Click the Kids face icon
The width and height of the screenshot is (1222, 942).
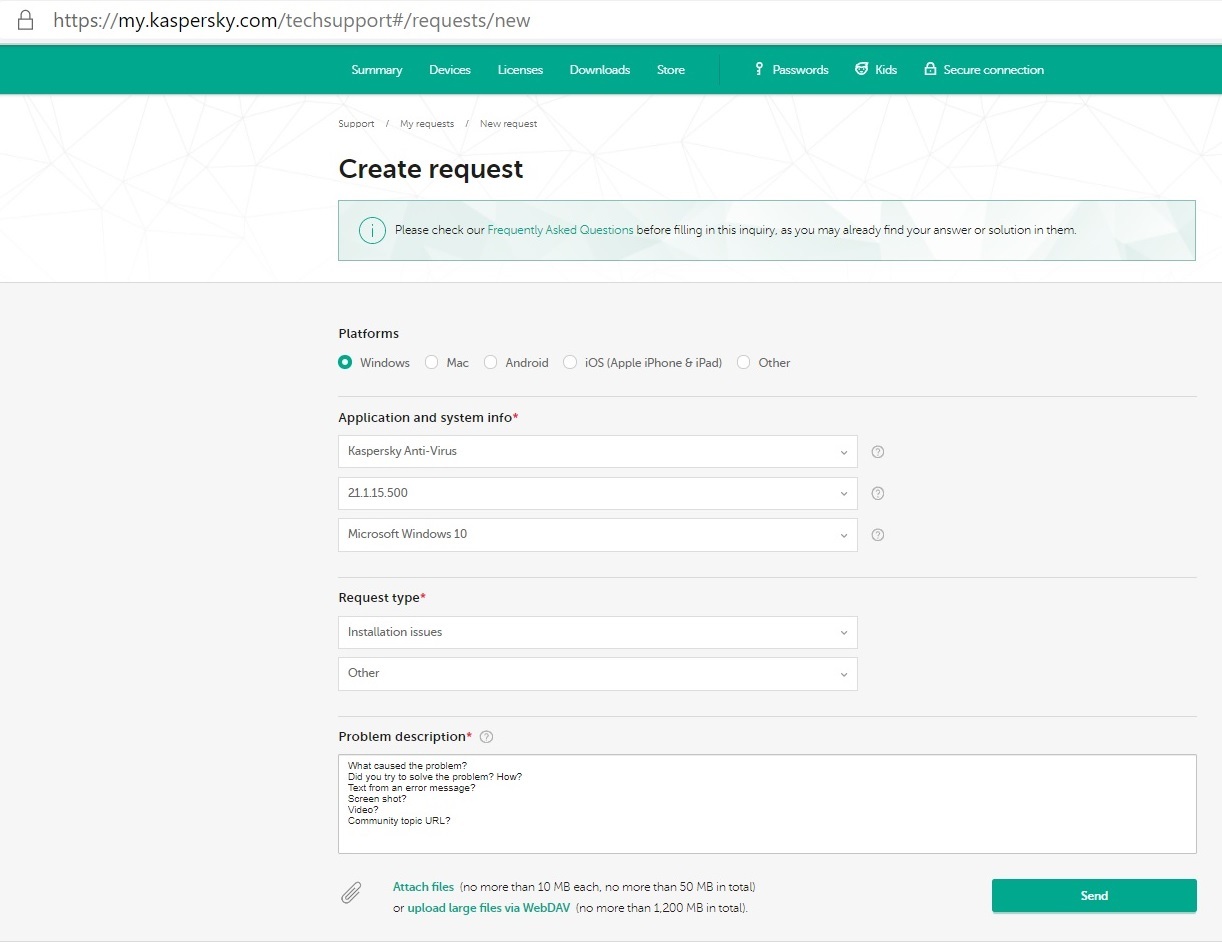[x=861, y=69]
